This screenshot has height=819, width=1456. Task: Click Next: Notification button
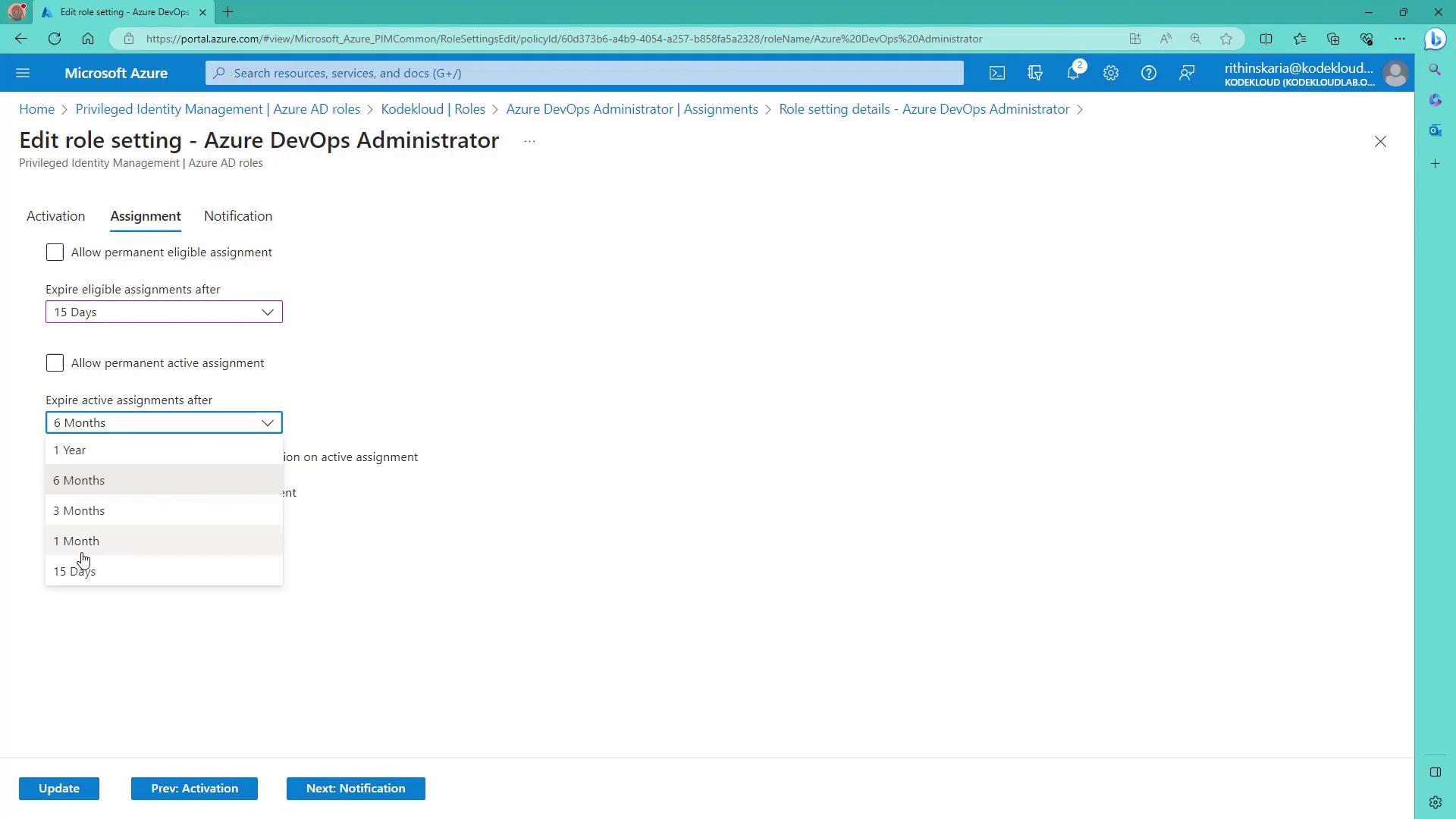click(355, 789)
